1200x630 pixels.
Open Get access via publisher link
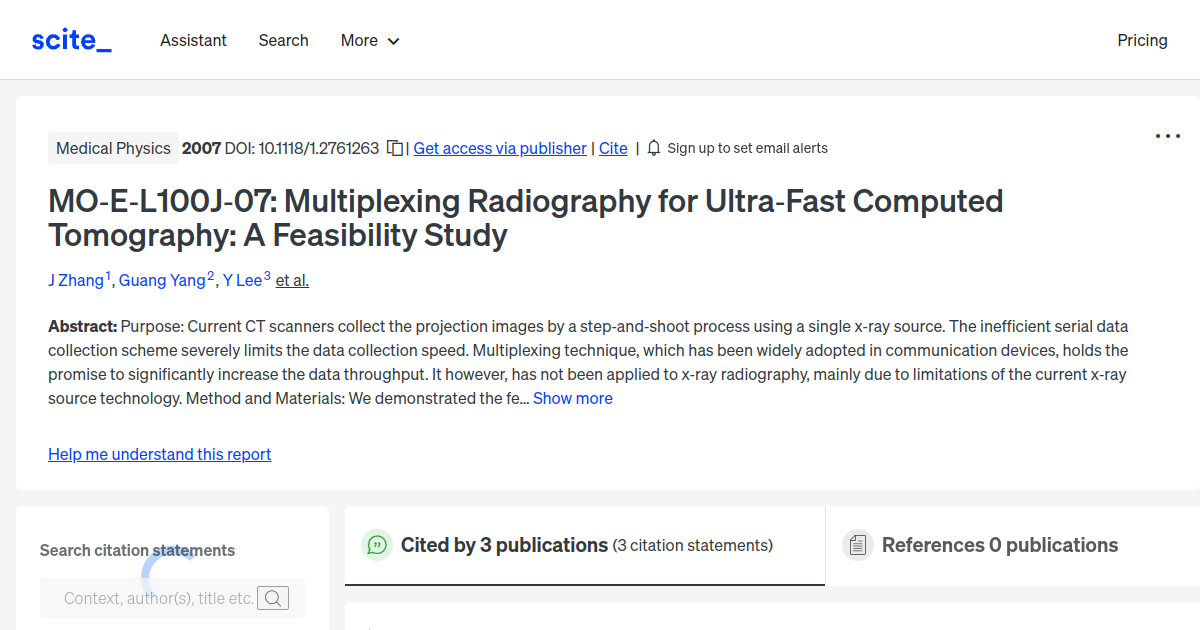point(499,148)
